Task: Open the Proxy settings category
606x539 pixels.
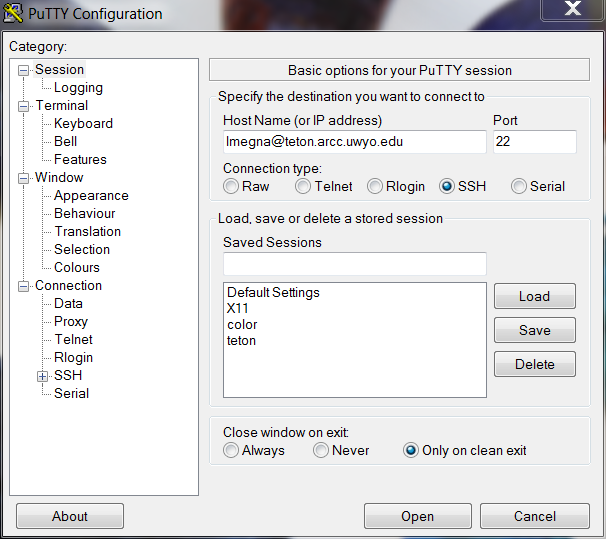Action: [71, 321]
